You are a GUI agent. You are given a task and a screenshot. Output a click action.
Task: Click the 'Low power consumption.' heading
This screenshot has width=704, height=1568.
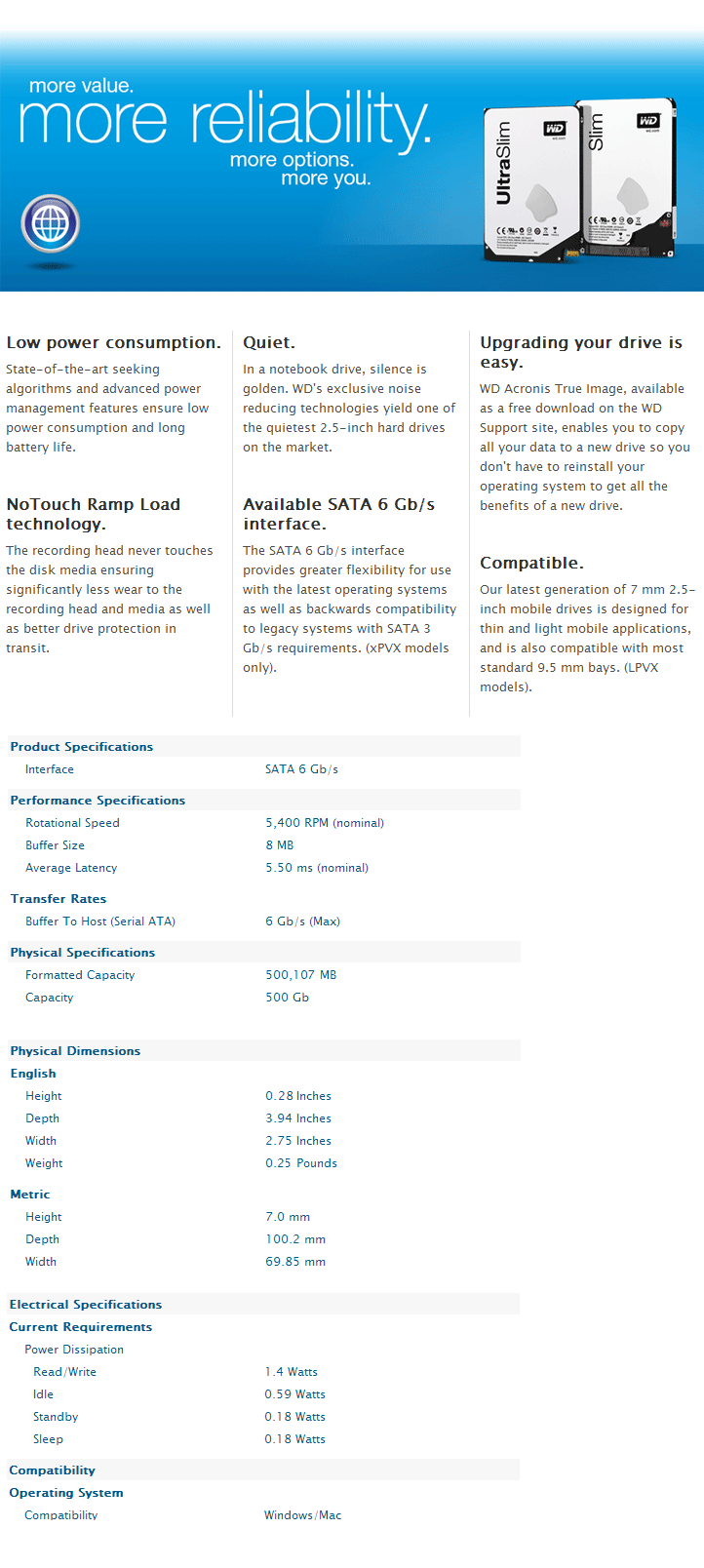click(114, 342)
